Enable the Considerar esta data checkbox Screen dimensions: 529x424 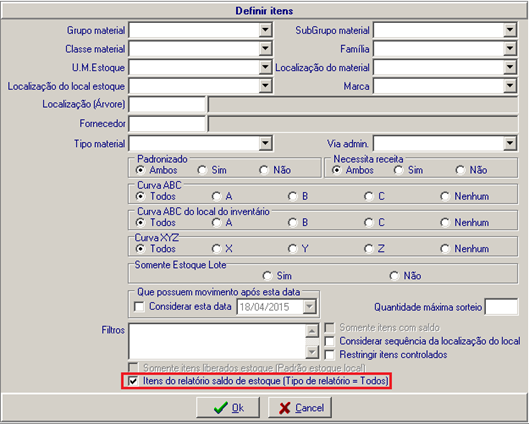[x=139, y=307]
